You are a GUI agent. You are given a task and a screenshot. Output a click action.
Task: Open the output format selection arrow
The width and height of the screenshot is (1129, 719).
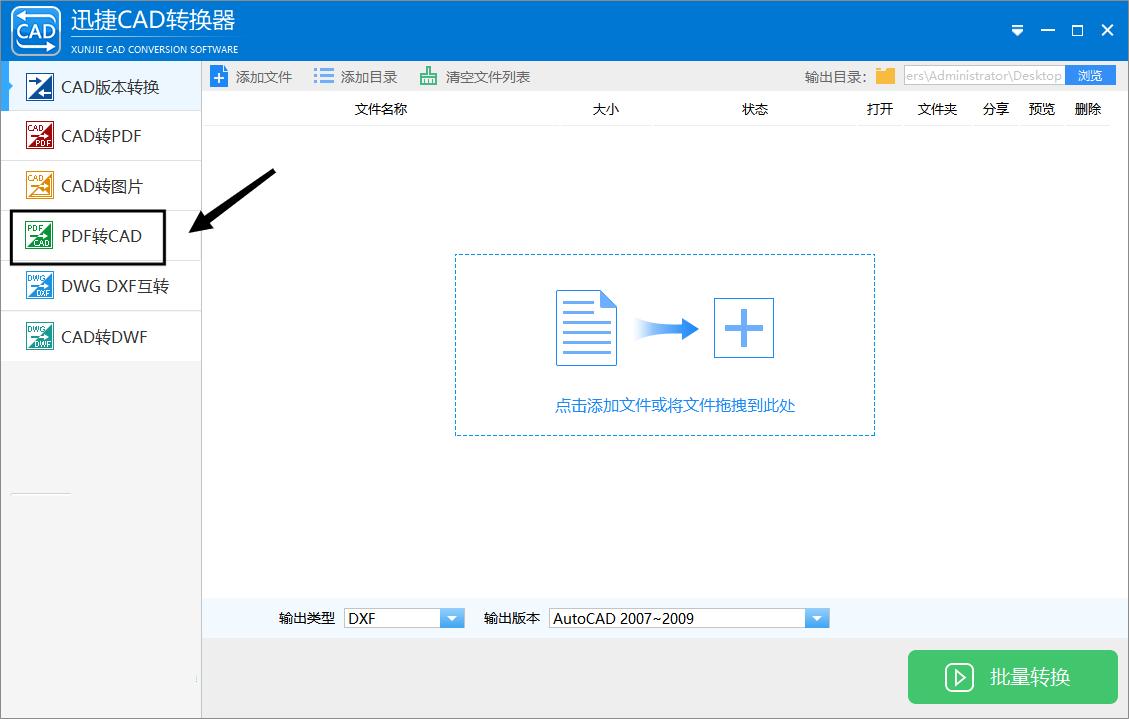453,617
